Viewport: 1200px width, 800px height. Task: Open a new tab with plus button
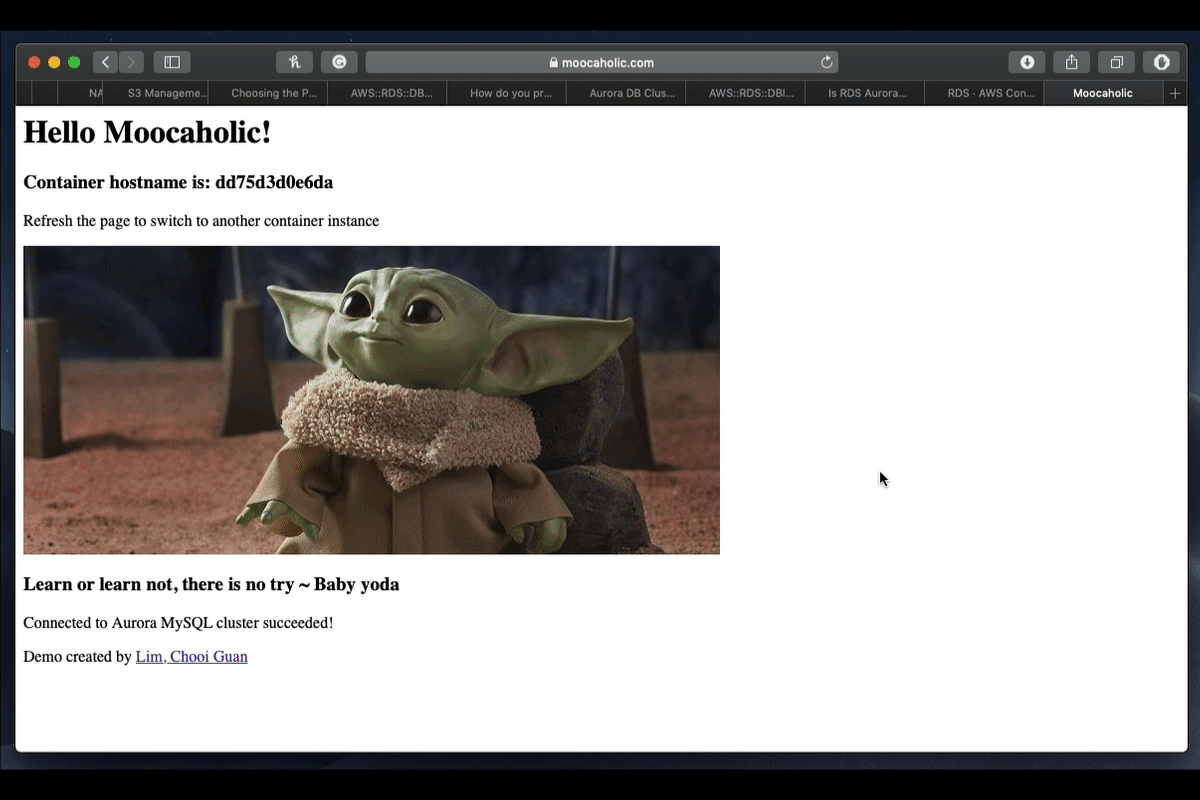tap(1175, 93)
